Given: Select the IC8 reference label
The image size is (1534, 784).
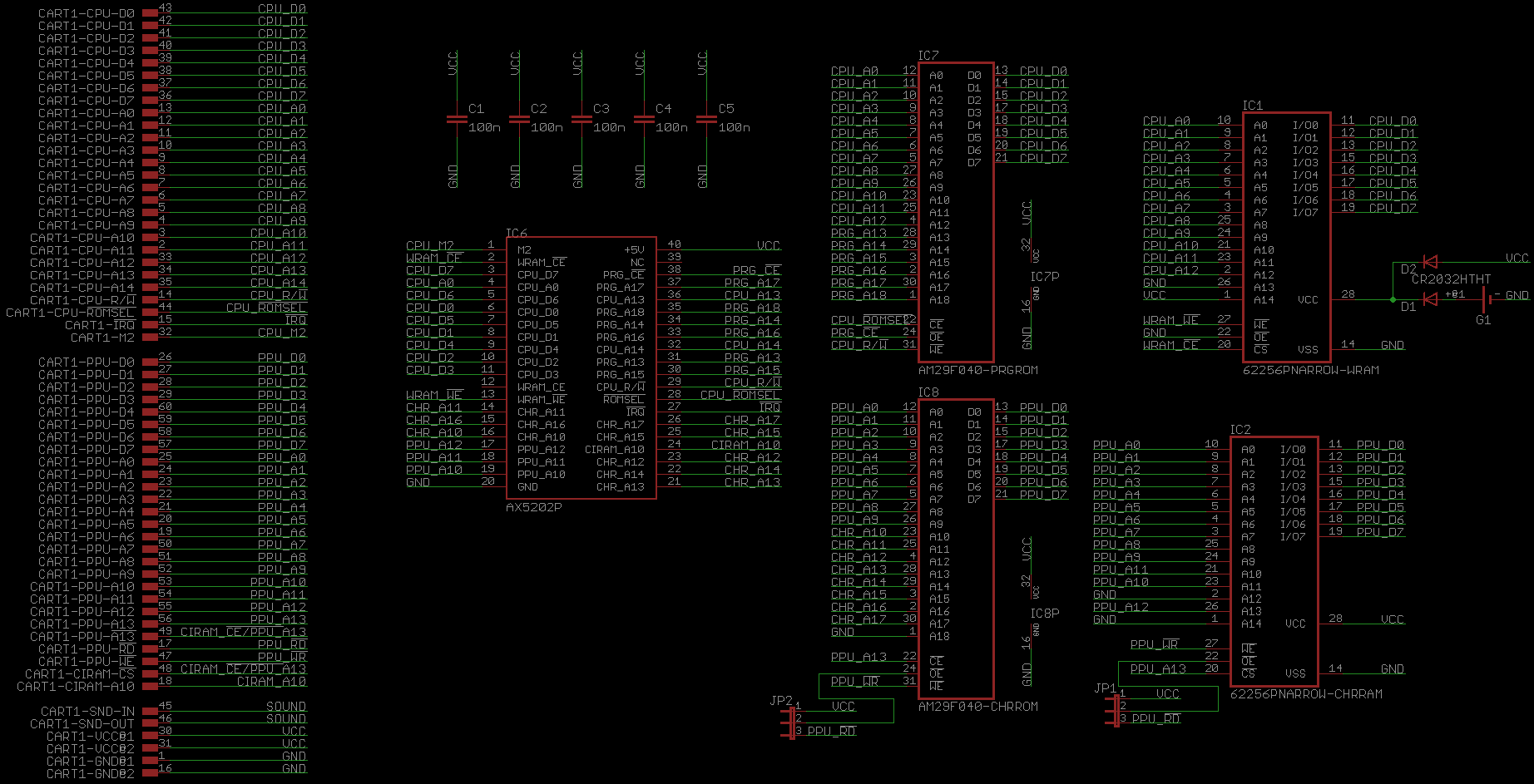Looking at the screenshot, I should click(928, 392).
